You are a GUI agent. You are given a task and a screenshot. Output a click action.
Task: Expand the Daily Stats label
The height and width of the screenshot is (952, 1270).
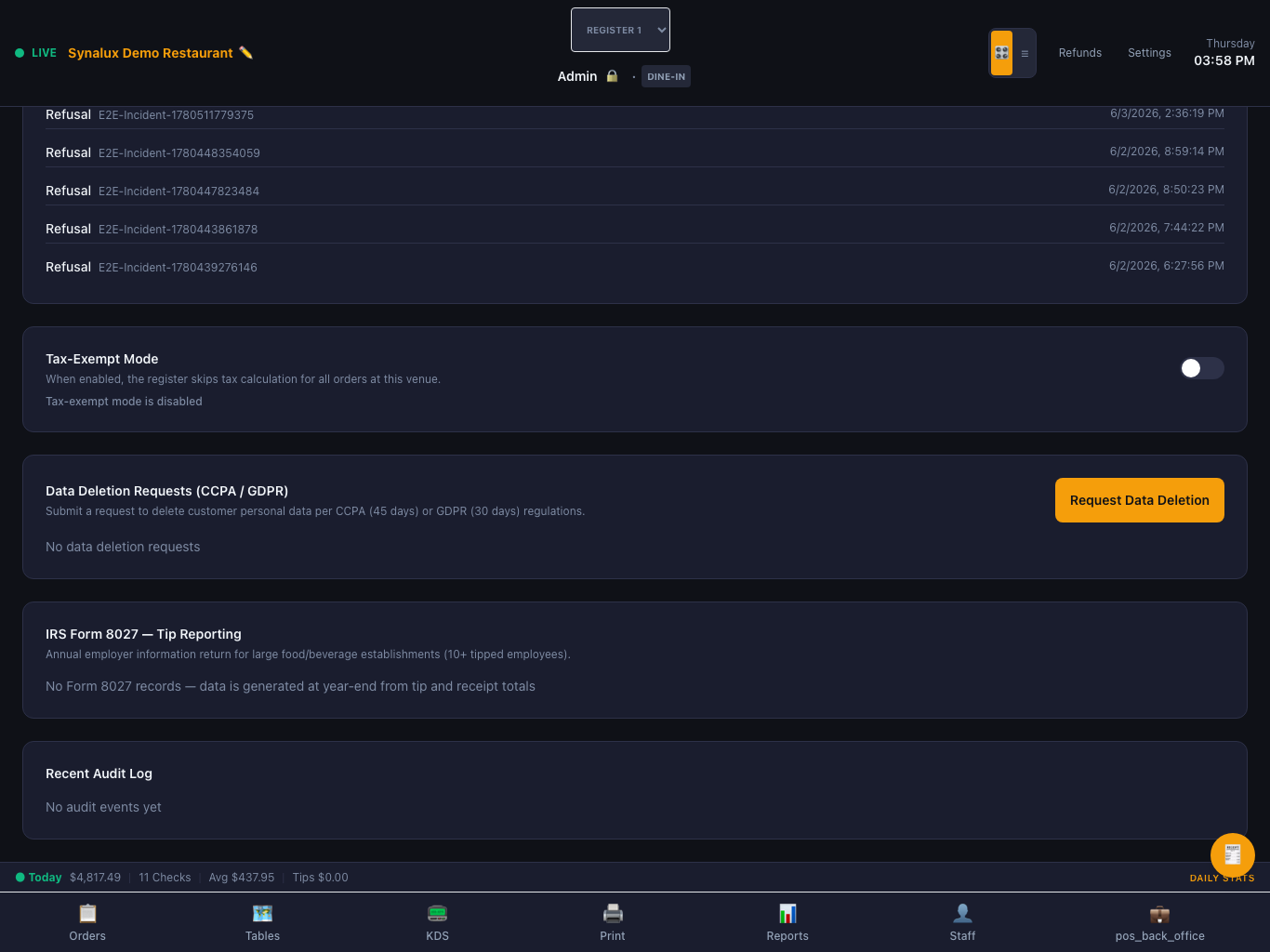pyautogui.click(x=1222, y=878)
